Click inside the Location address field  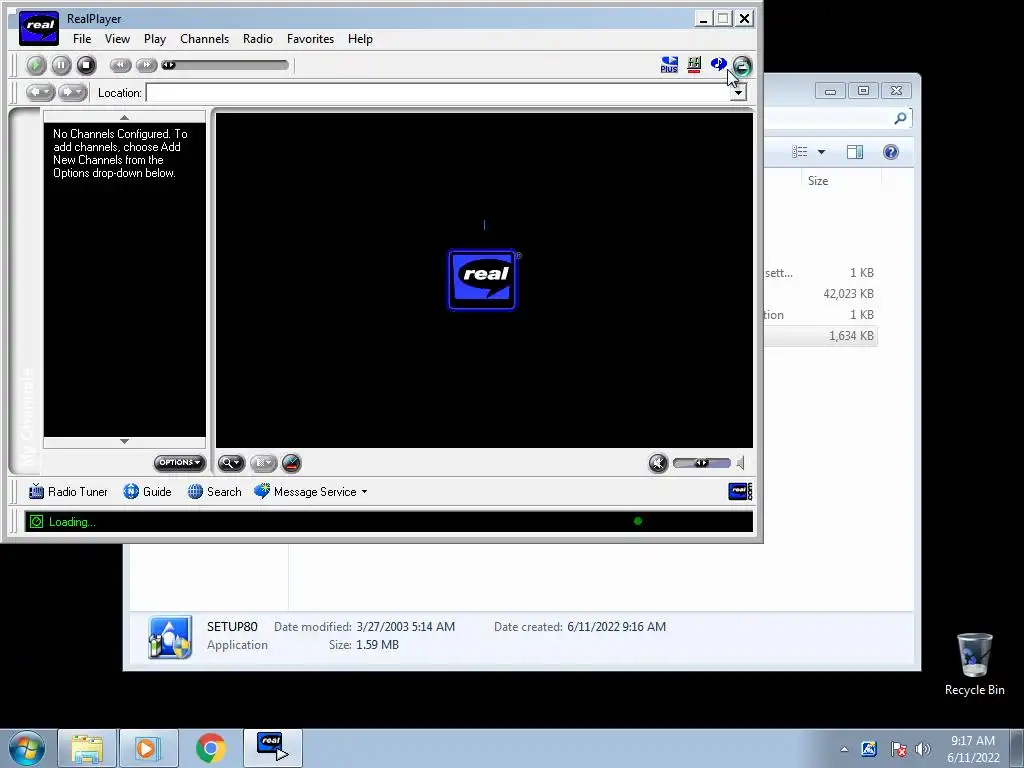click(438, 93)
